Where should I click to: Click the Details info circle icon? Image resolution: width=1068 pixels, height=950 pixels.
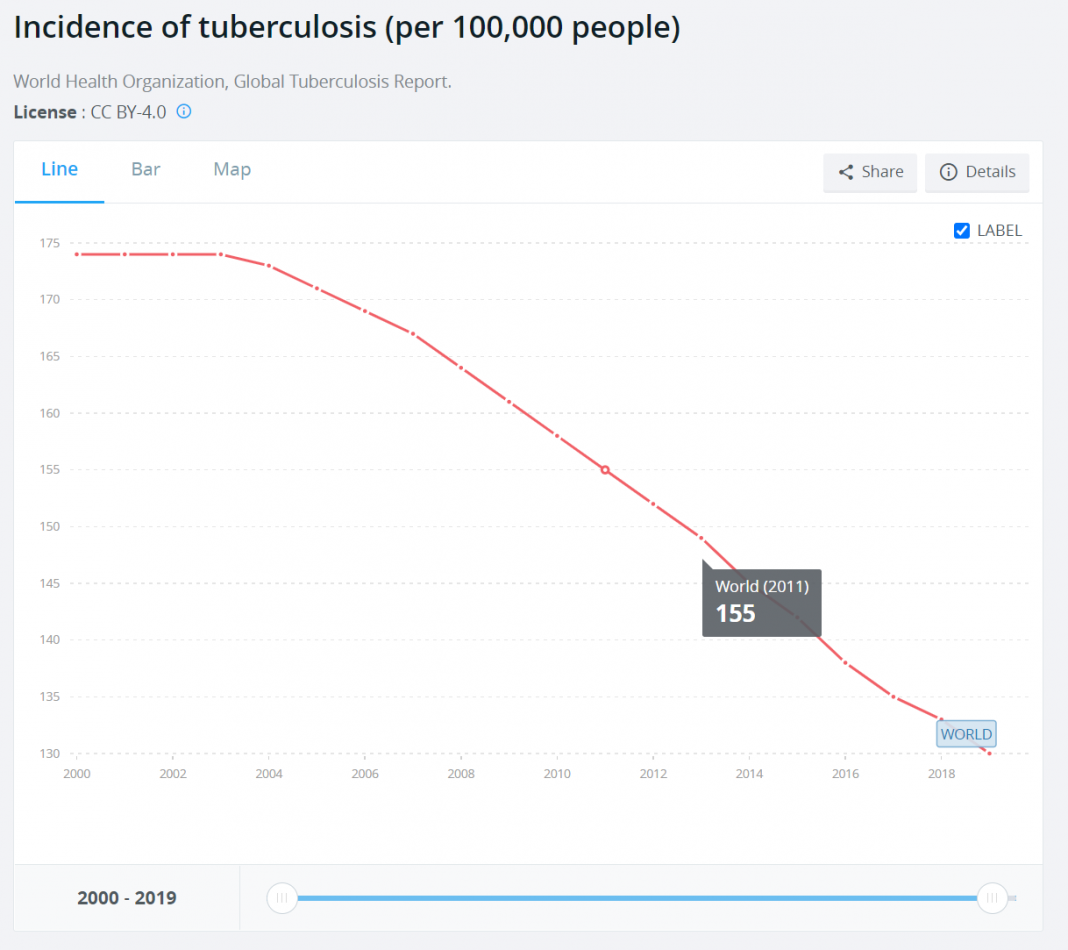(x=948, y=172)
